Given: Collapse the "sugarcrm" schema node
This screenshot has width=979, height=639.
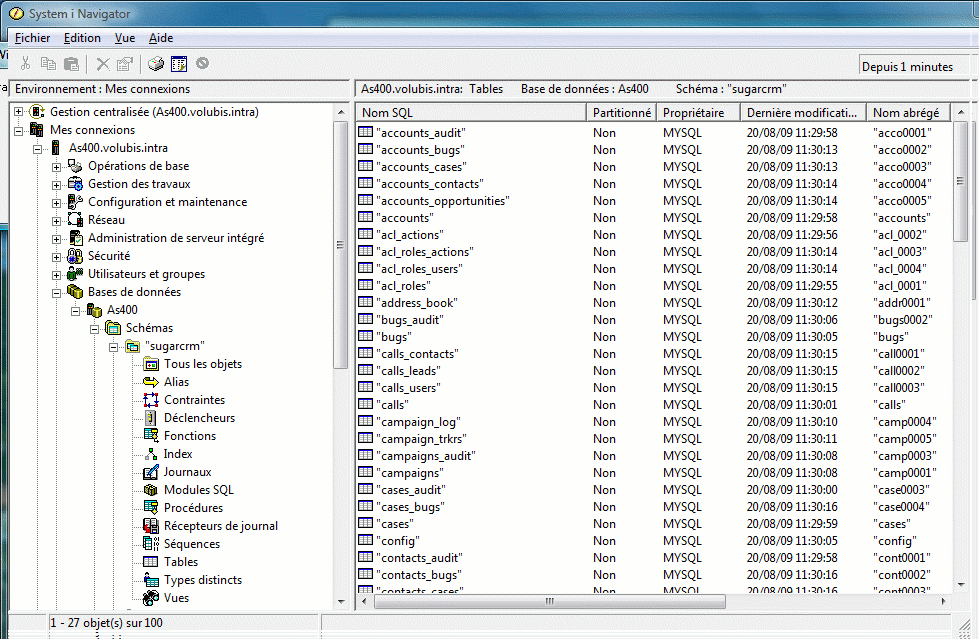Looking at the screenshot, I should point(113,347).
